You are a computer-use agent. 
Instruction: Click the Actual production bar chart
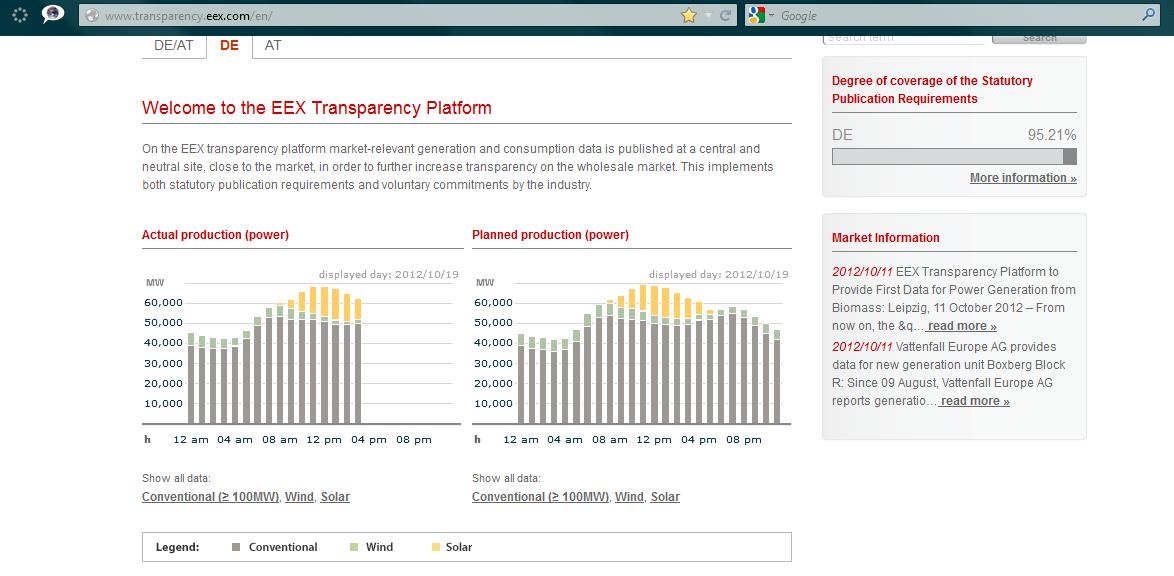(302, 357)
